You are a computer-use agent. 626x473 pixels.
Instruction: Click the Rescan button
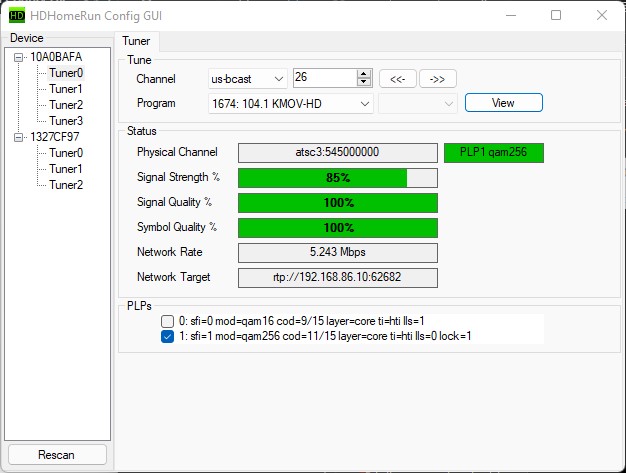57,455
